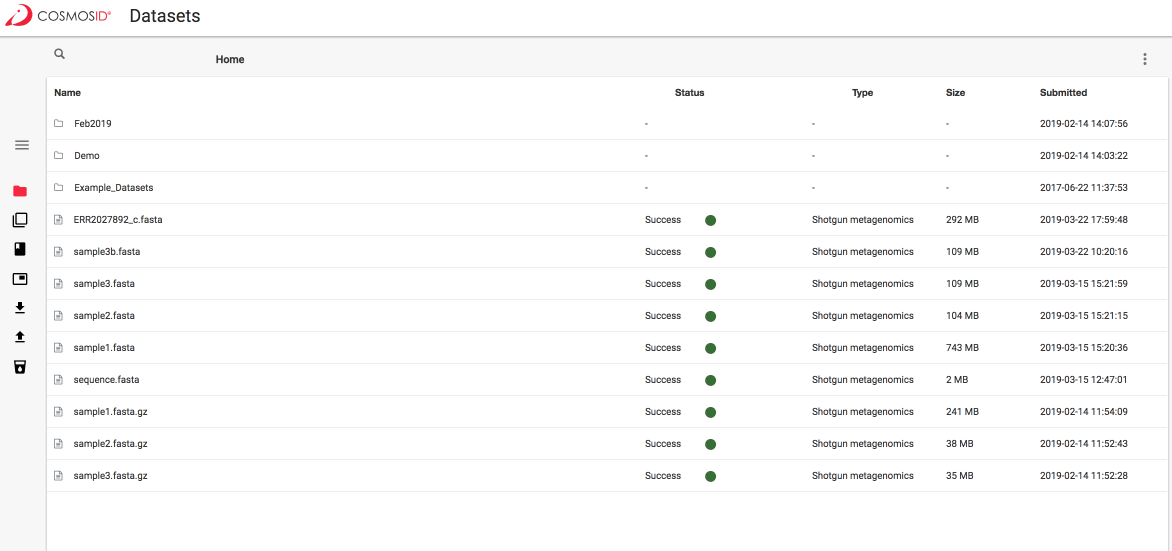
Task: Open the Demo folder
Action: point(87,156)
